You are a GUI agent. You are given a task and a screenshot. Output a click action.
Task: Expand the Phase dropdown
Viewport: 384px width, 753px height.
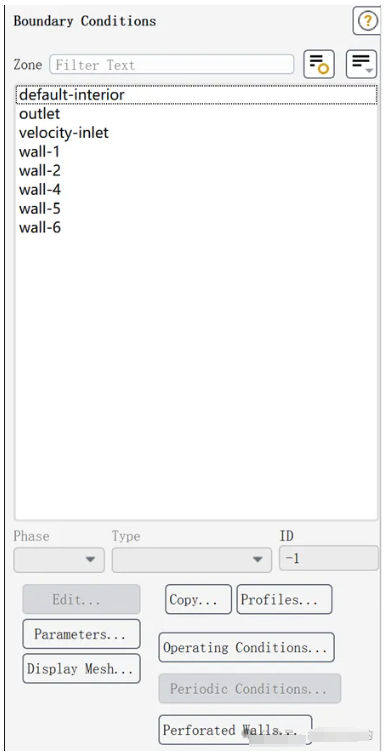[59, 560]
